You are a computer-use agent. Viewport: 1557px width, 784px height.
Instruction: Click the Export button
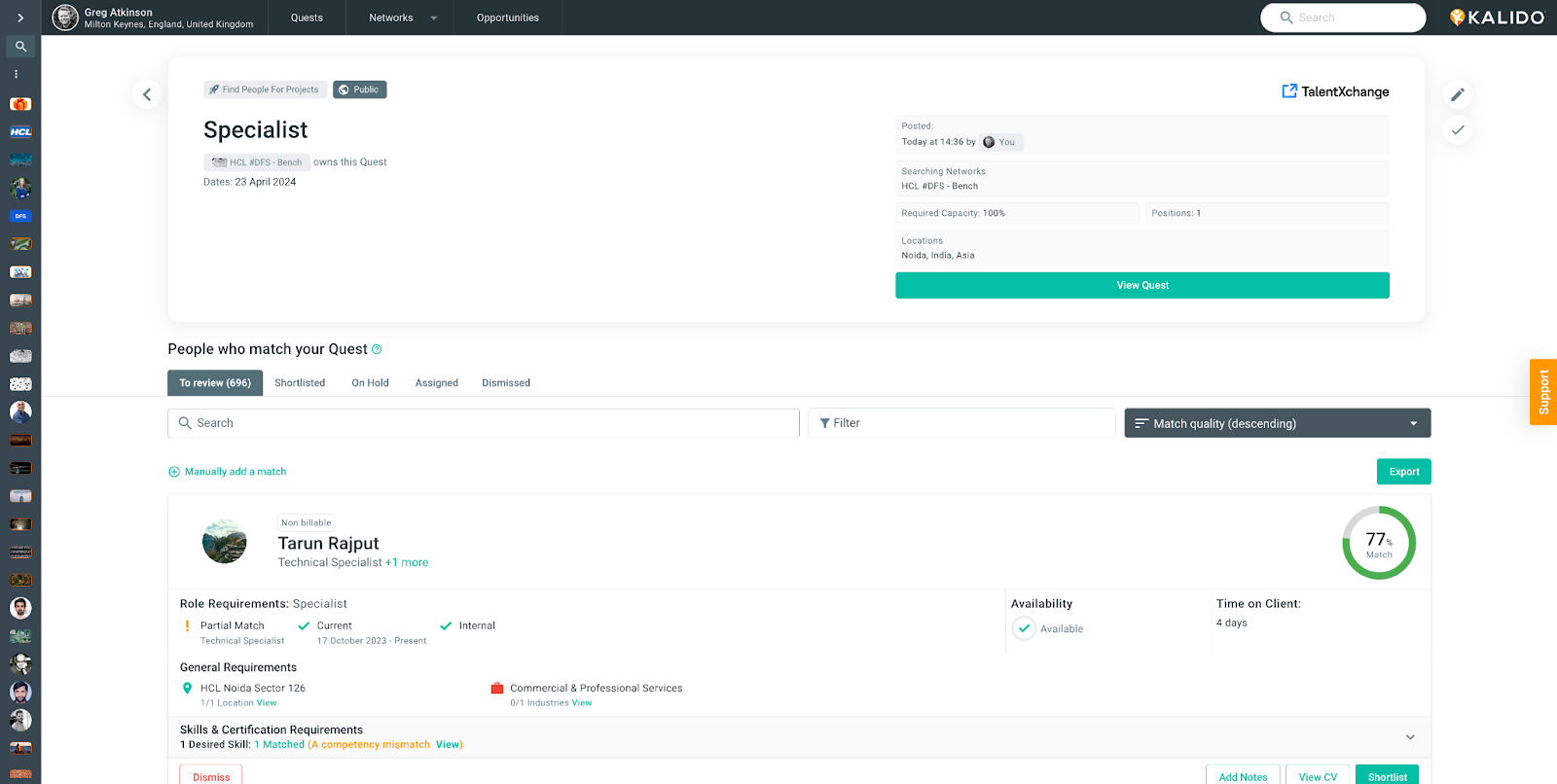pos(1403,472)
